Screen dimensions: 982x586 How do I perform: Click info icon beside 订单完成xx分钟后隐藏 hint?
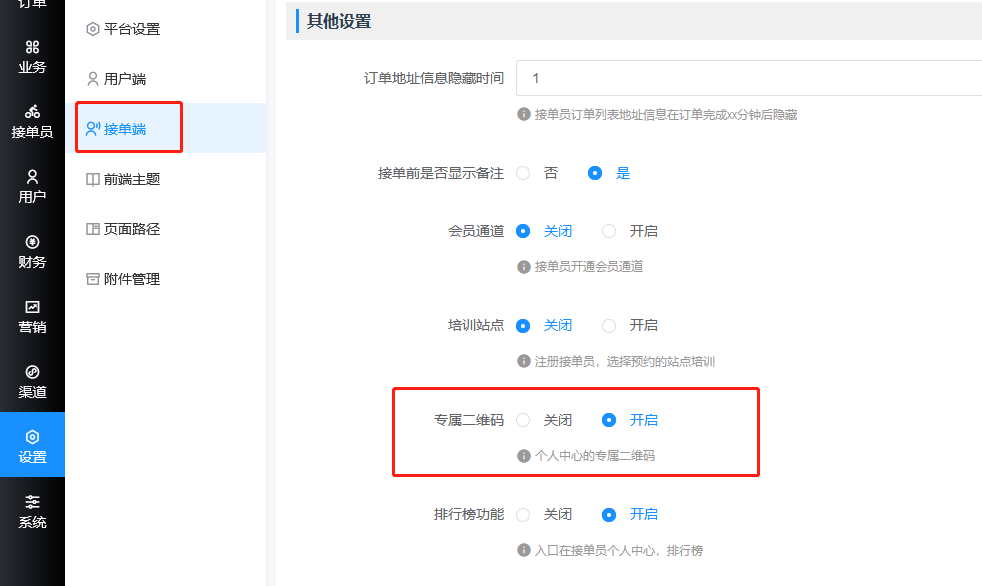pyautogui.click(x=524, y=115)
